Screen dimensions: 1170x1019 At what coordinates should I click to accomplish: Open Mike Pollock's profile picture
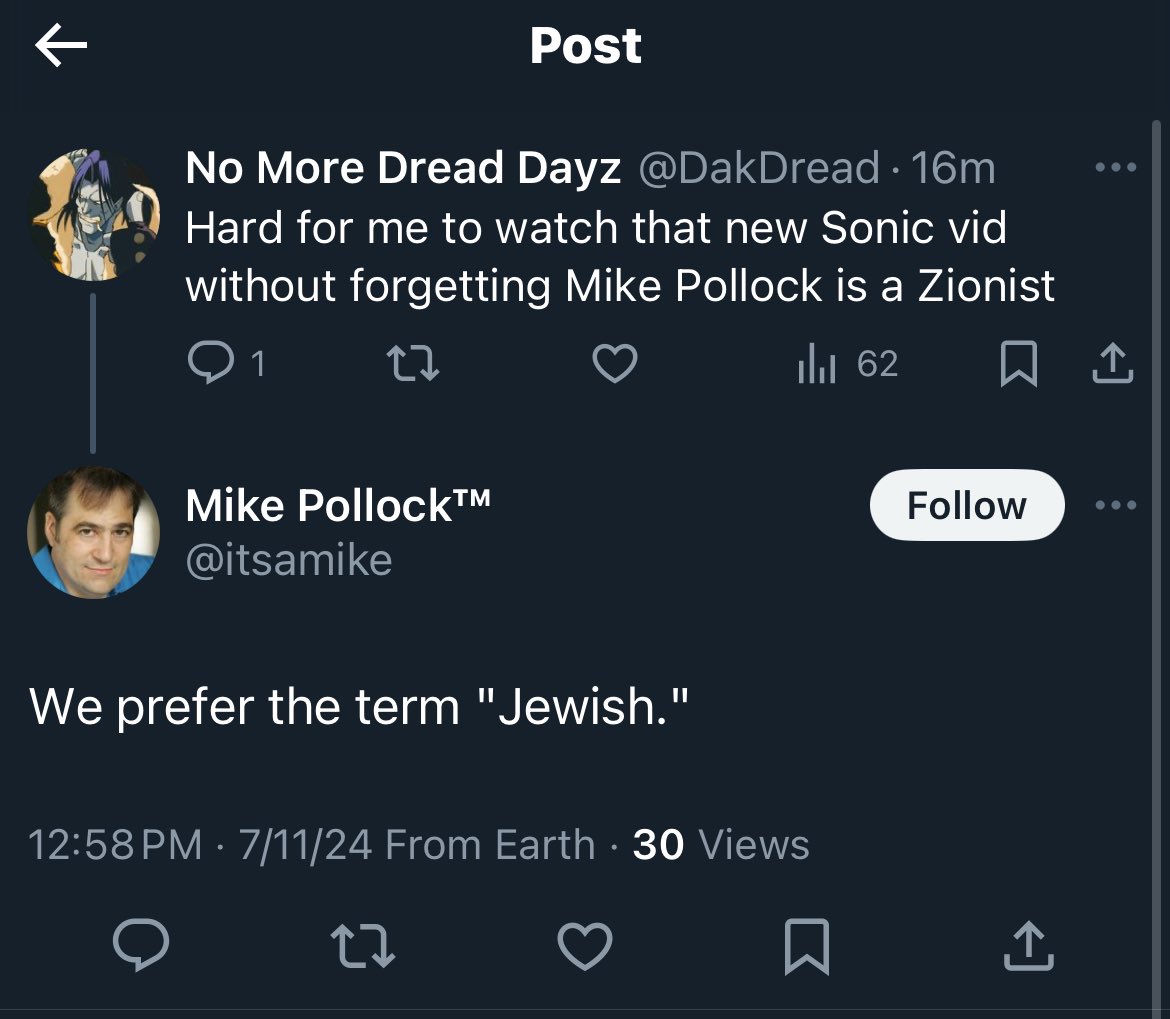(x=93, y=532)
